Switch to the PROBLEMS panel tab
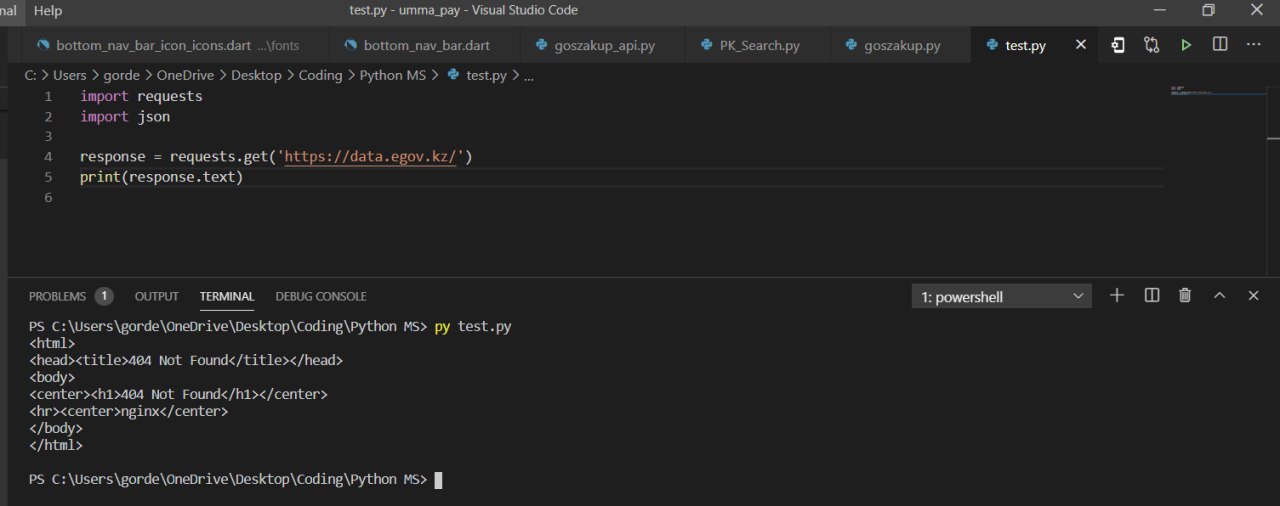 pyautogui.click(x=57, y=296)
